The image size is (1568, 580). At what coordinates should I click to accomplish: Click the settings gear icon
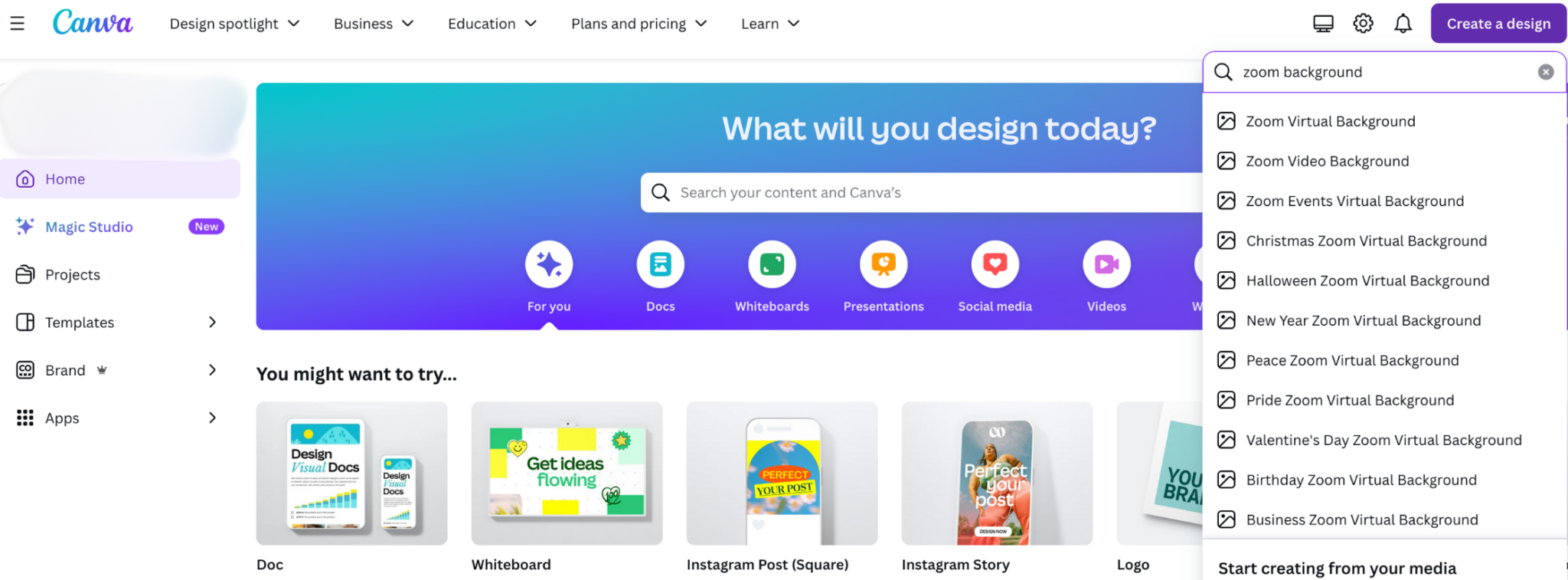pyautogui.click(x=1363, y=24)
